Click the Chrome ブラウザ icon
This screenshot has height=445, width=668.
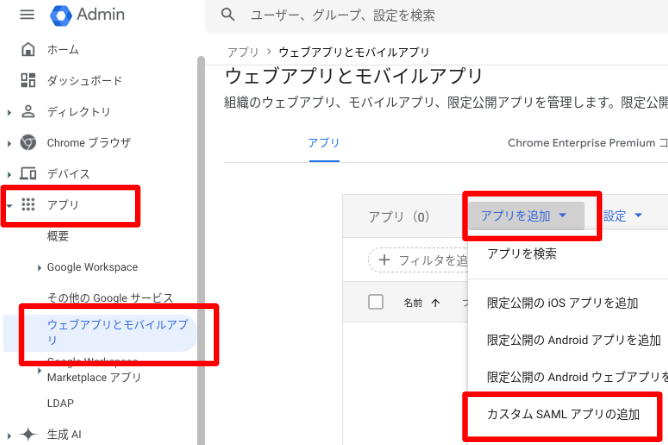point(28,142)
